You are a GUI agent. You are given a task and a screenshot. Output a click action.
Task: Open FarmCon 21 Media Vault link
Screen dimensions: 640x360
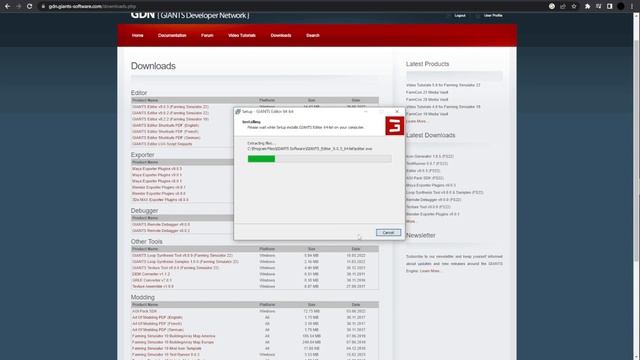[x=427, y=92]
